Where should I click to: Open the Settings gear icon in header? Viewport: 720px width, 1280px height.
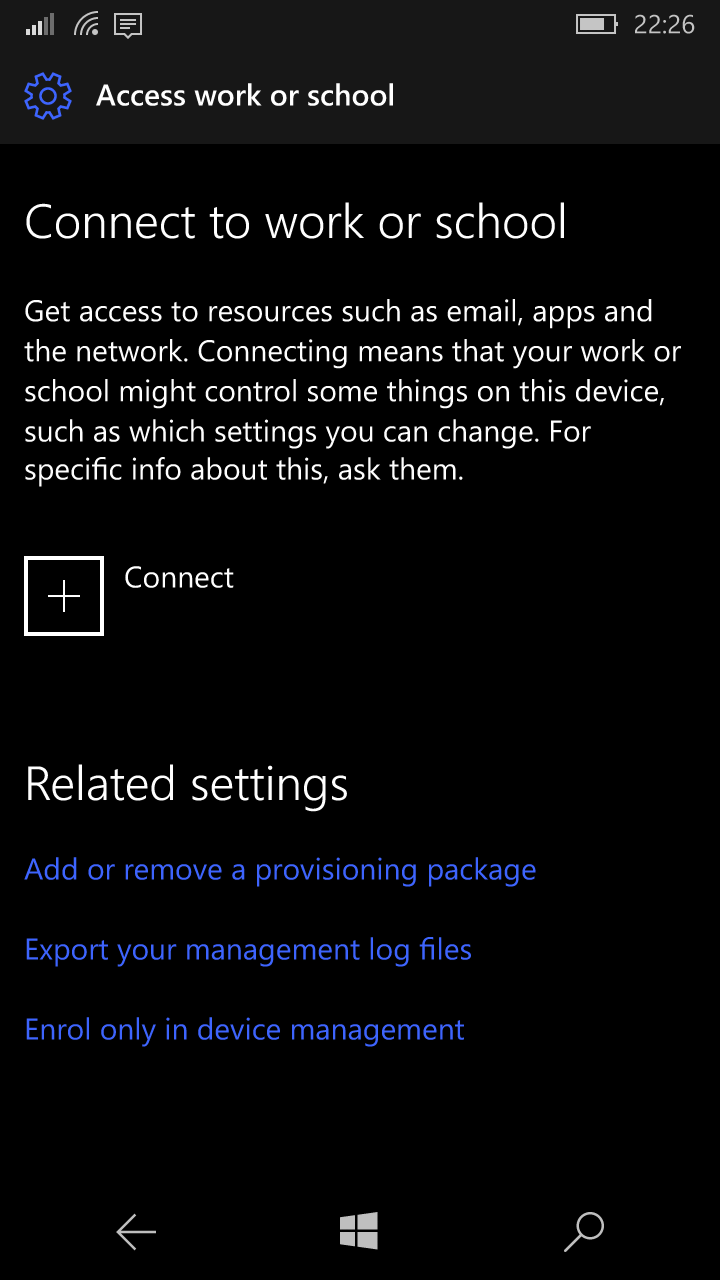[x=48, y=96]
